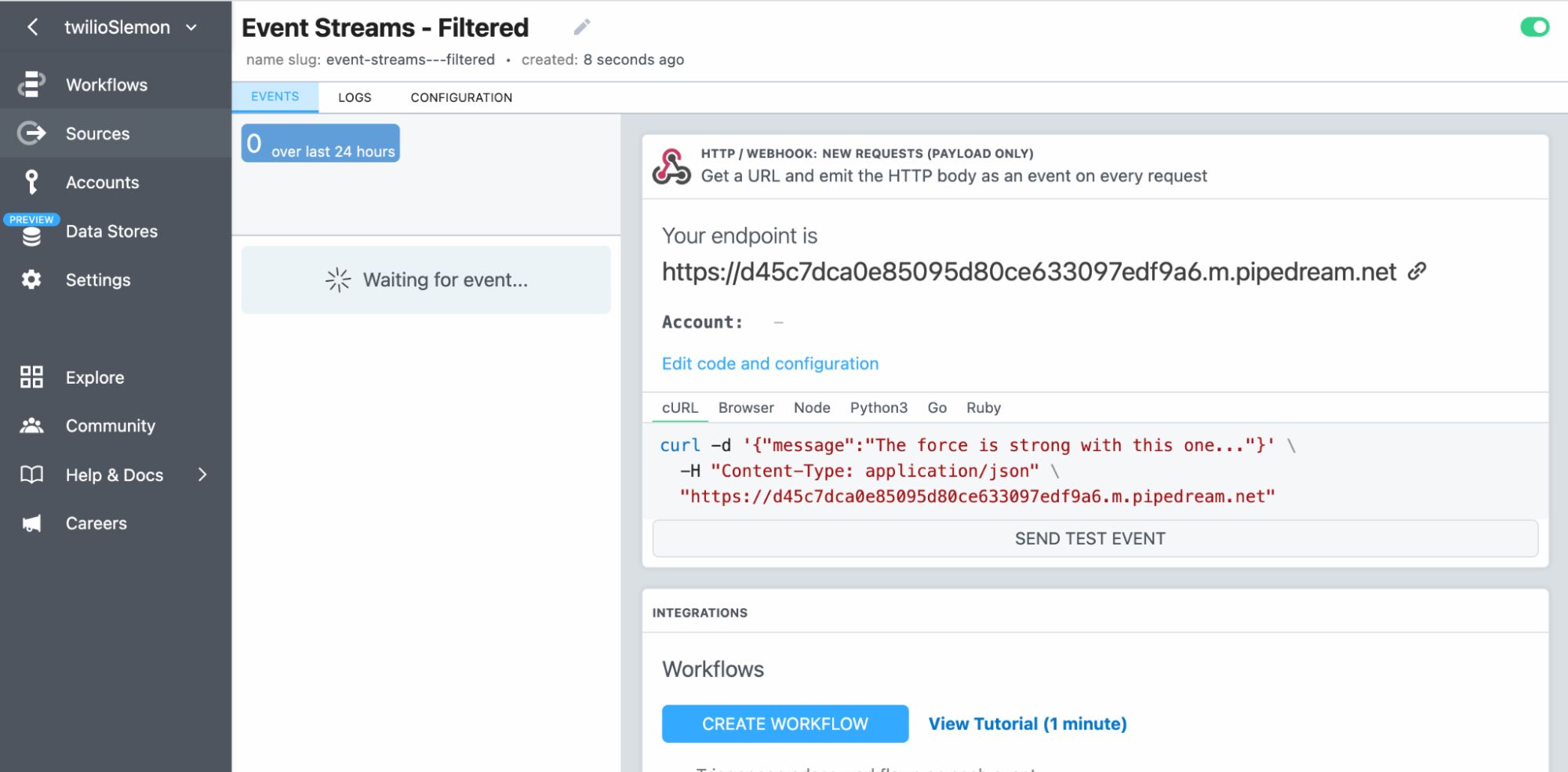This screenshot has width=1568, height=772.
Task: Switch to the LOGS tab
Action: click(355, 97)
